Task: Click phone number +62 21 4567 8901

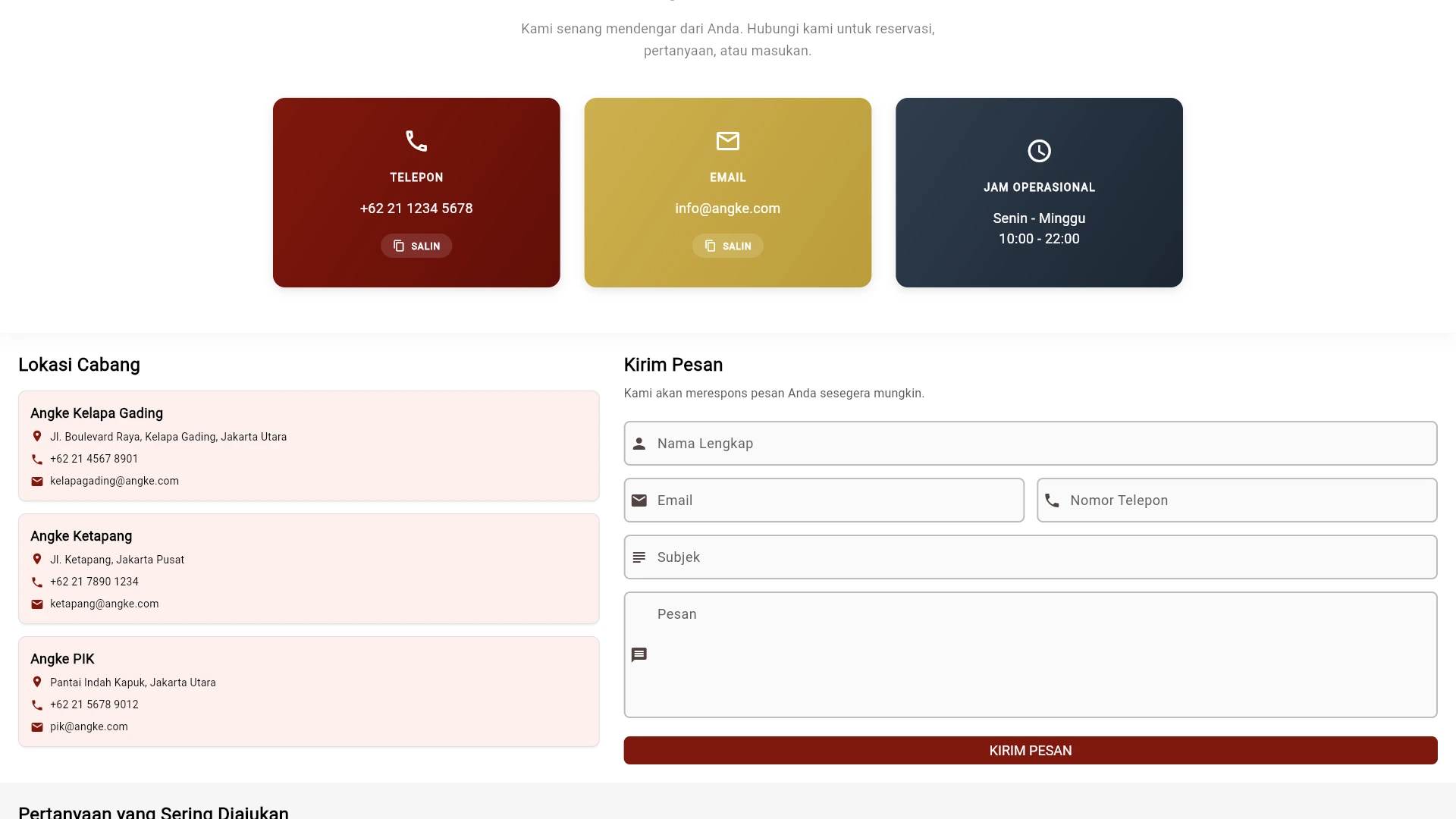Action: click(x=94, y=459)
